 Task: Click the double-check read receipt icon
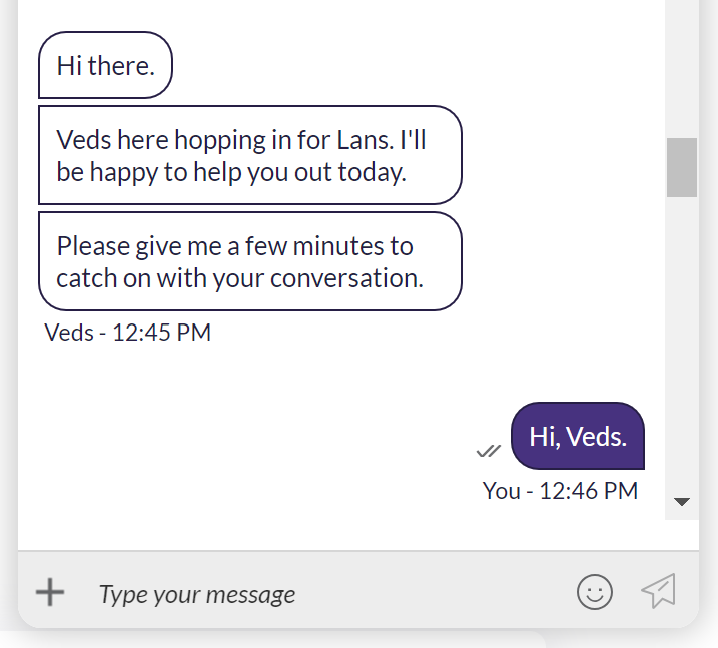pos(488,451)
